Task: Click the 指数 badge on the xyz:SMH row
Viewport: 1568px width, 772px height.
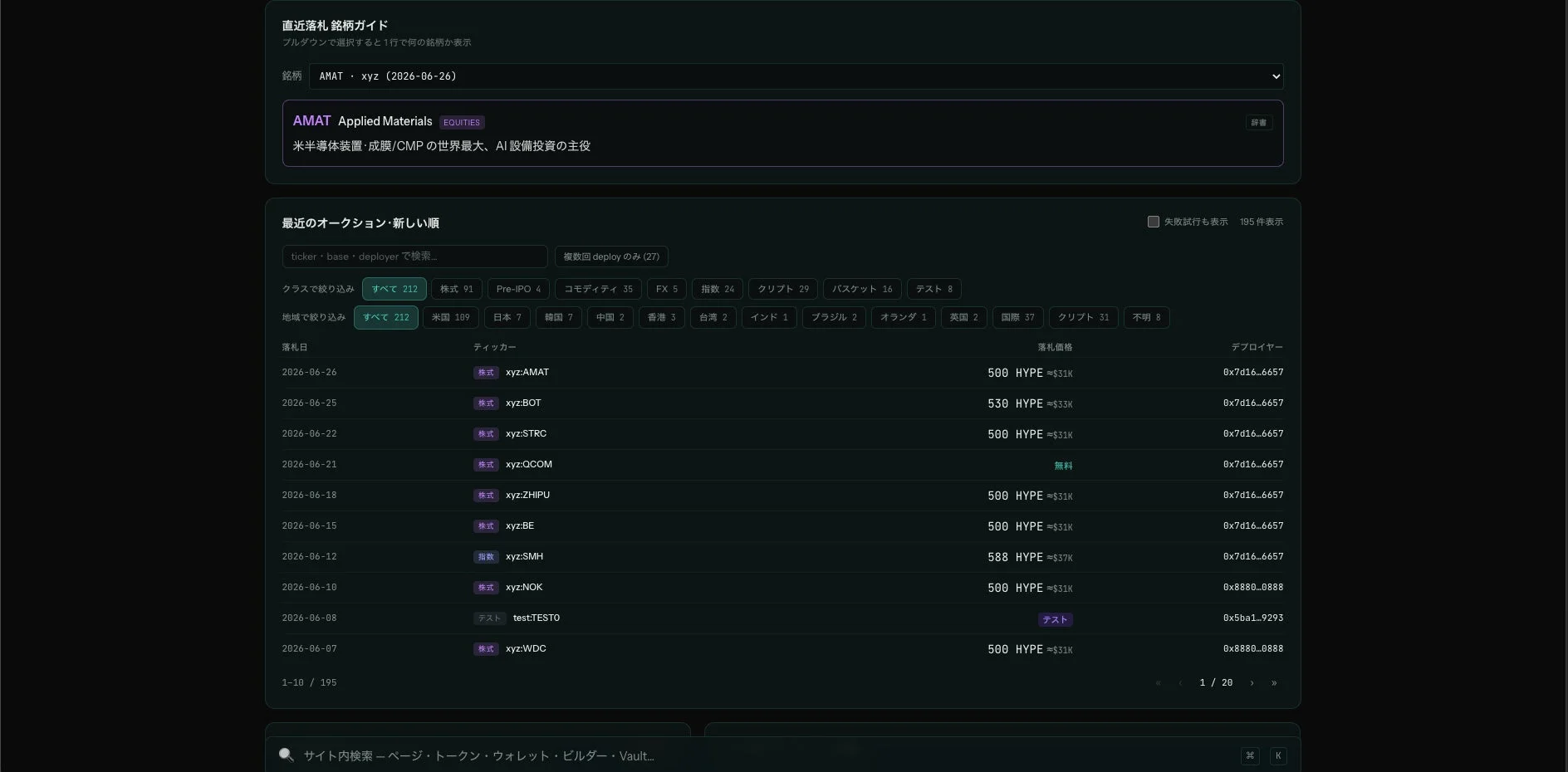Action: tap(486, 557)
